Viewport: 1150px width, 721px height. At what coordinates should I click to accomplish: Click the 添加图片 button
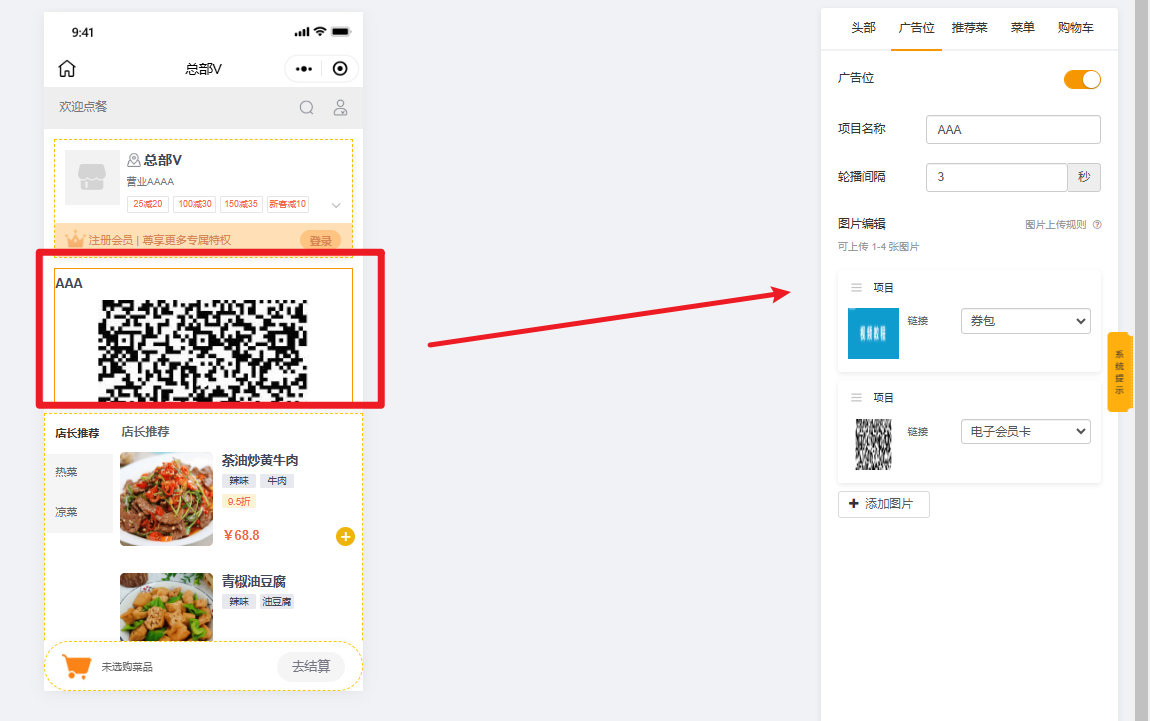pyautogui.click(x=883, y=504)
